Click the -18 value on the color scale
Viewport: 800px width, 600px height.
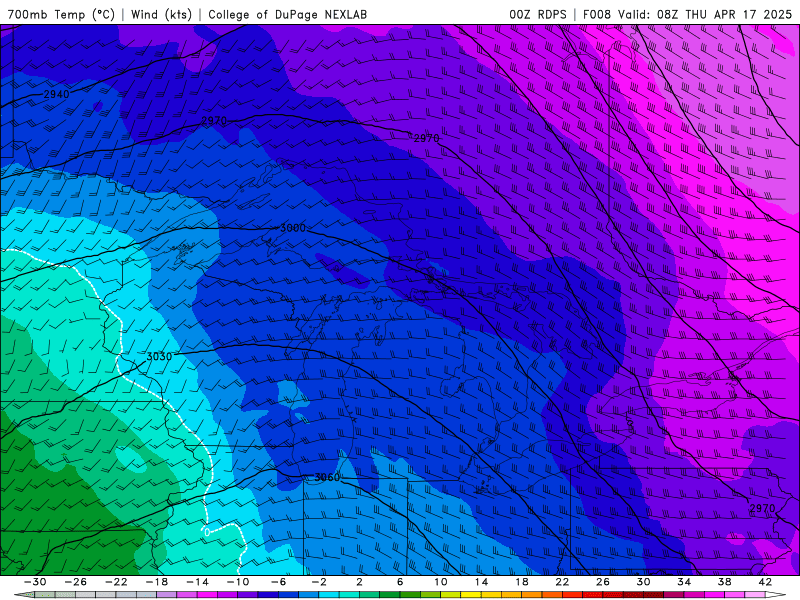(157, 582)
